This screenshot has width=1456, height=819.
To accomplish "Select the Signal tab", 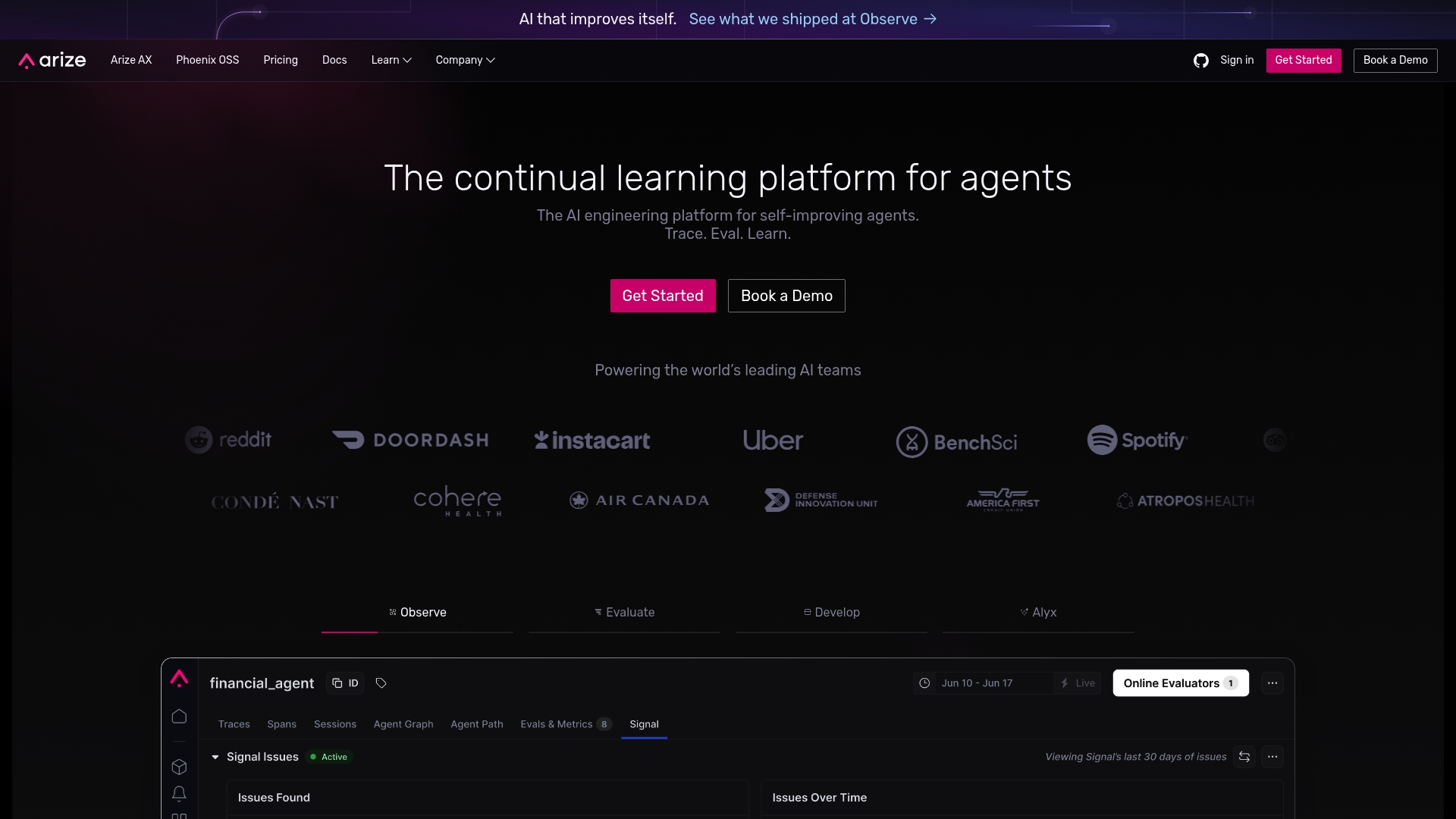I will (x=644, y=724).
